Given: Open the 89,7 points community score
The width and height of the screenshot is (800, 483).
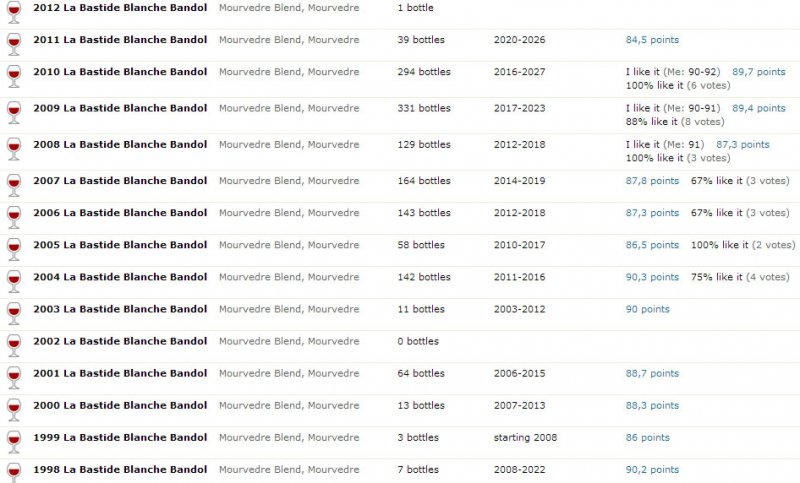Looking at the screenshot, I should coord(759,72).
